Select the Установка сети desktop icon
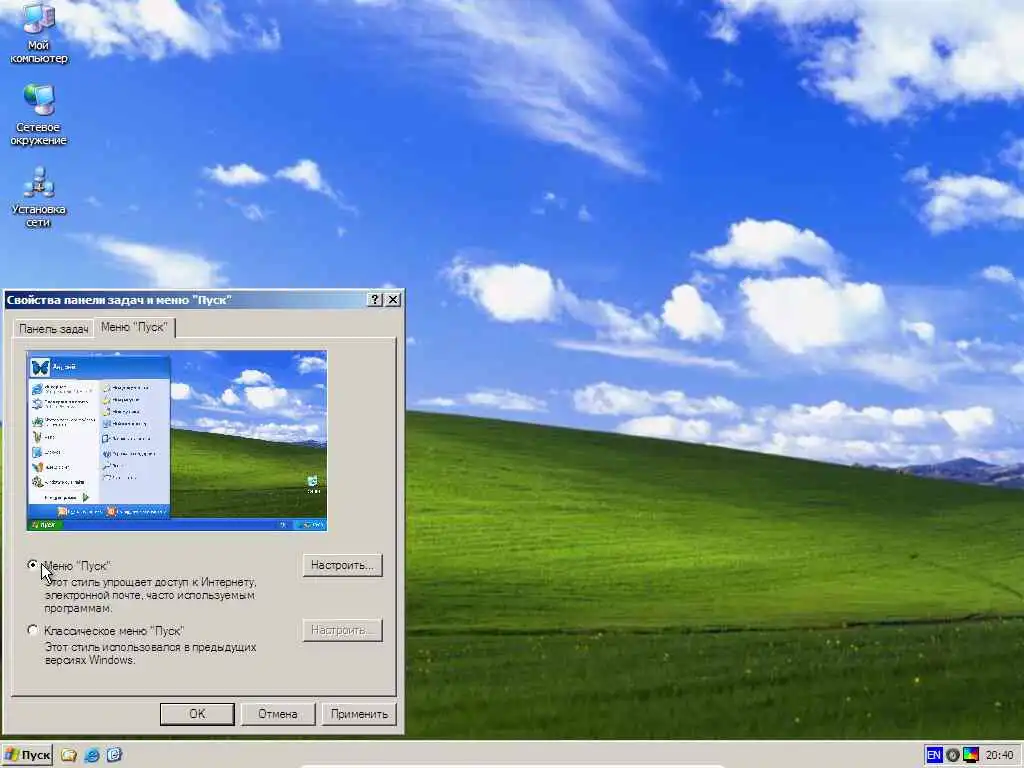Image resolution: width=1024 pixels, height=768 pixels. tap(39, 197)
